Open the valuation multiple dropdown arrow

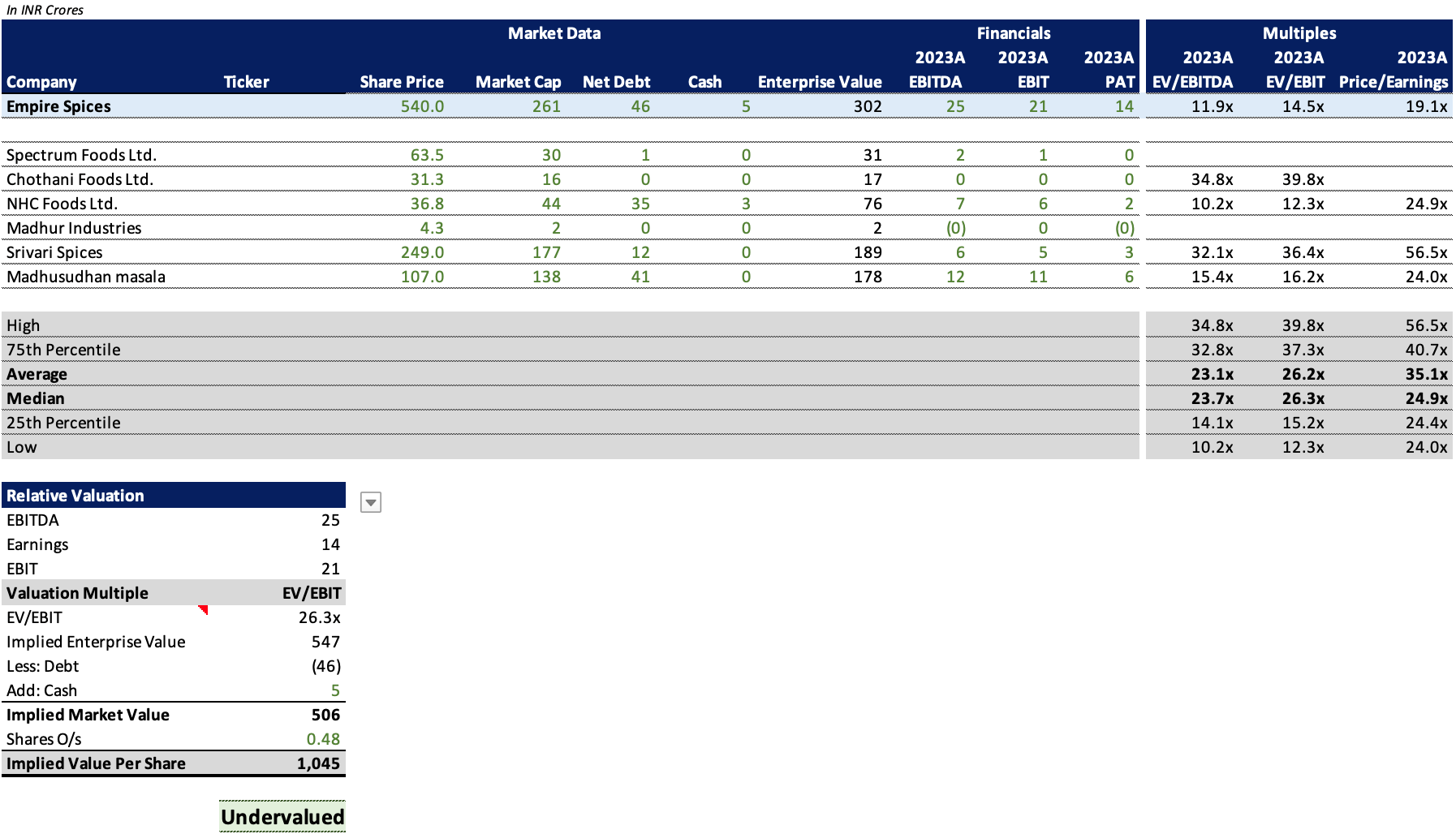coord(371,502)
